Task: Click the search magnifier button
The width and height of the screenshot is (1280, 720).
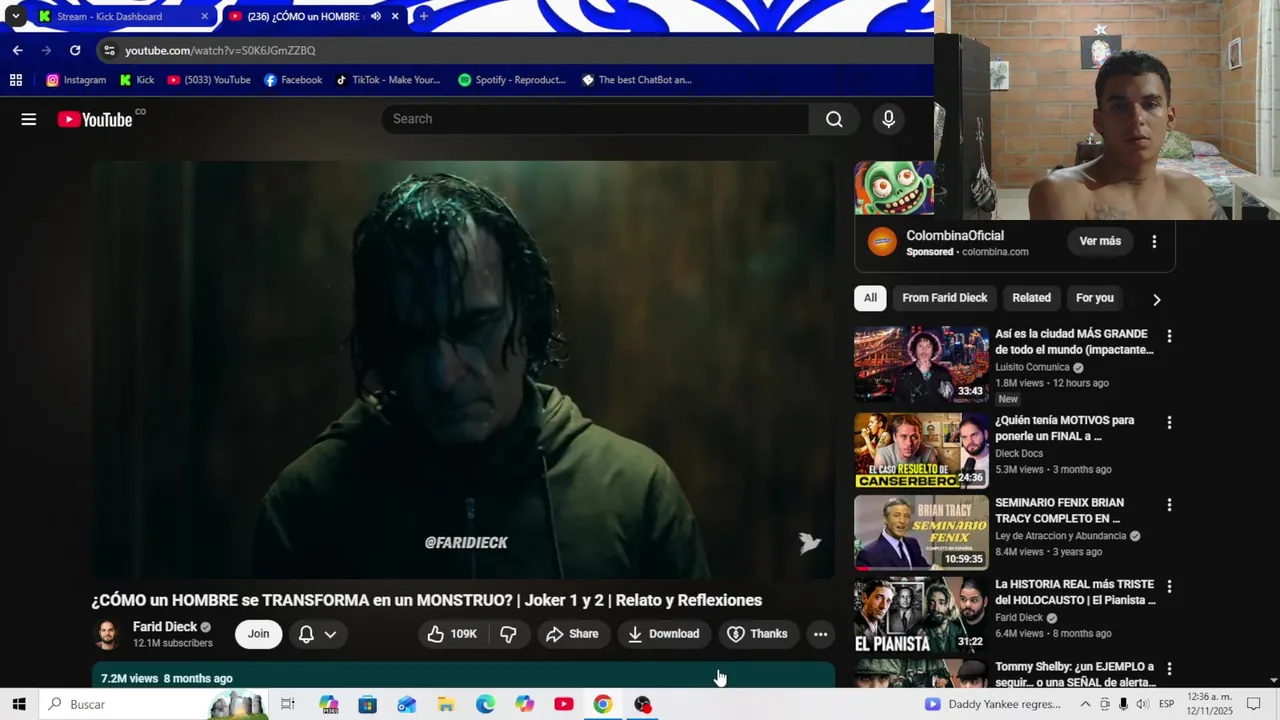Action: point(834,119)
